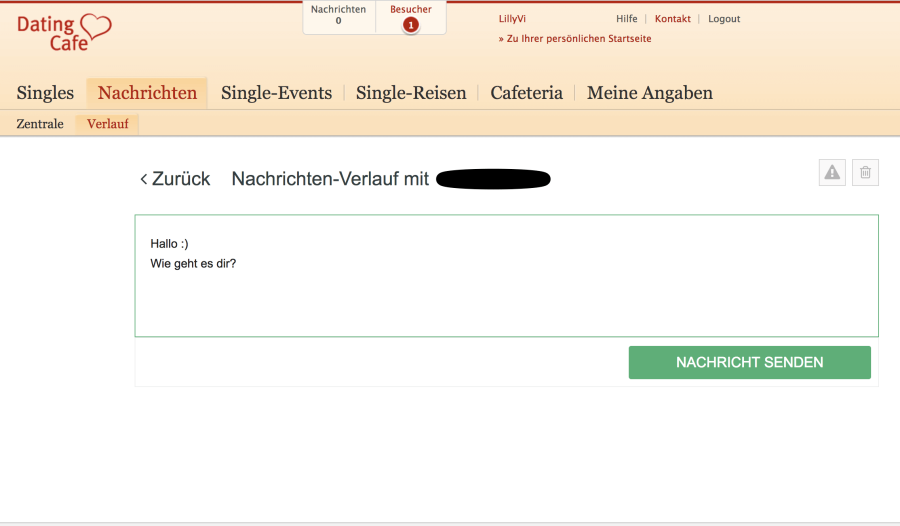900x526 pixels.
Task: Focus the message text area
Action: [x=506, y=276]
